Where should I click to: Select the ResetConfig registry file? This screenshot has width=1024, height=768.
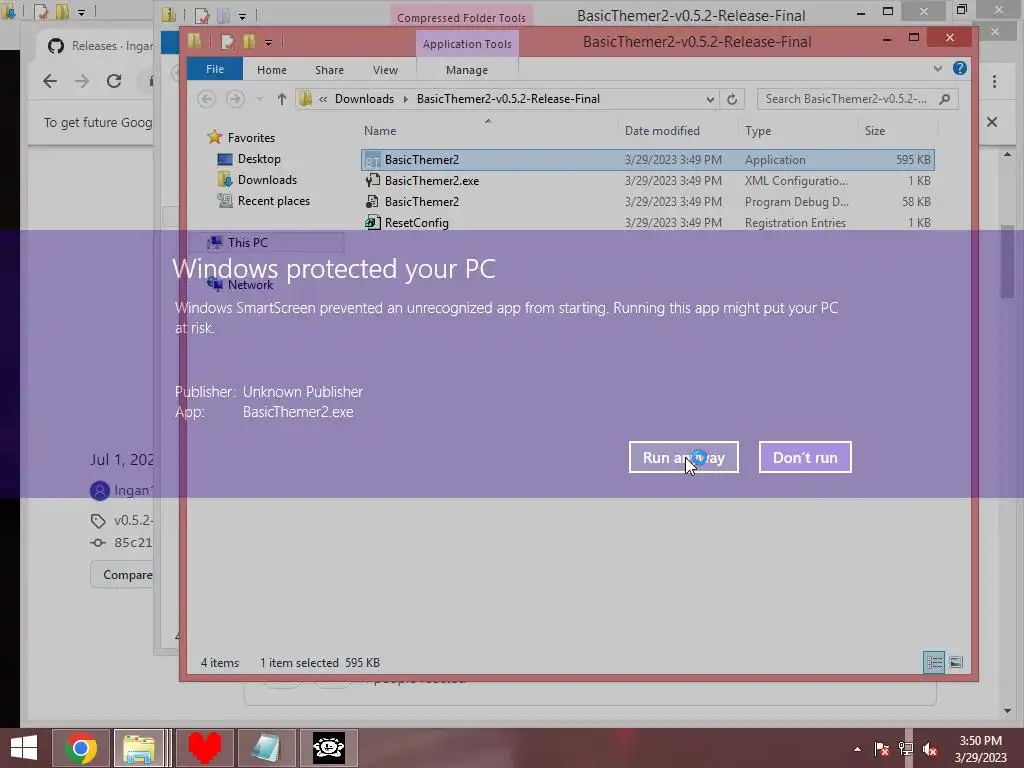[x=648, y=223]
